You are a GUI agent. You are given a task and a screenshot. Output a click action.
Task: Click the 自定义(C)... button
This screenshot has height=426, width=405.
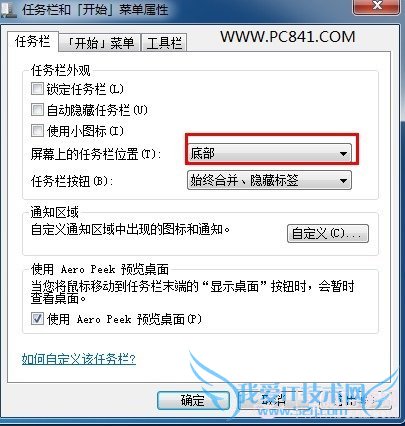coord(328,233)
